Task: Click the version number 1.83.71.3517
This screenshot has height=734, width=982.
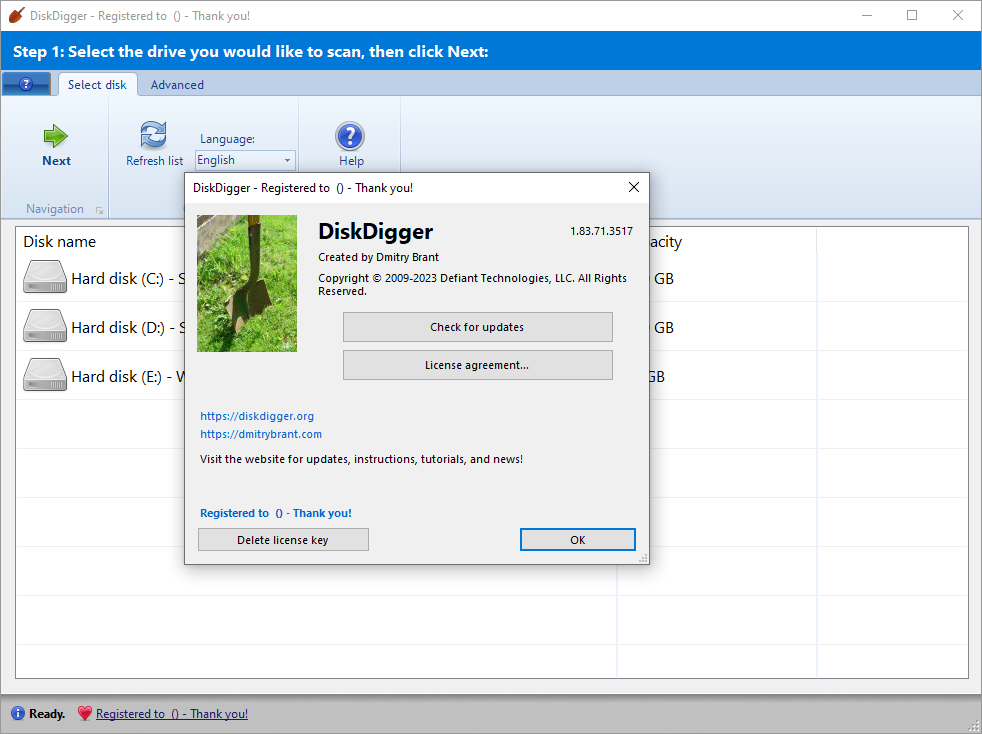Action: pyautogui.click(x=601, y=231)
